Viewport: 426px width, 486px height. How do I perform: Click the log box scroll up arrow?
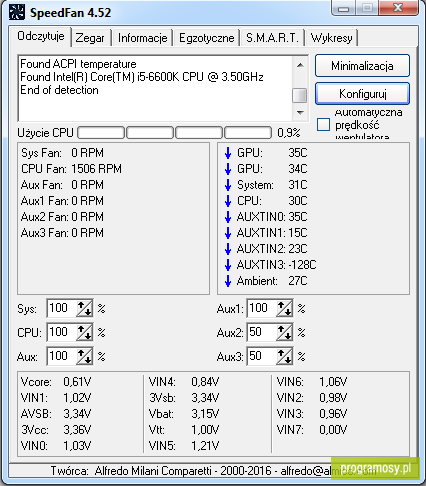(x=300, y=65)
